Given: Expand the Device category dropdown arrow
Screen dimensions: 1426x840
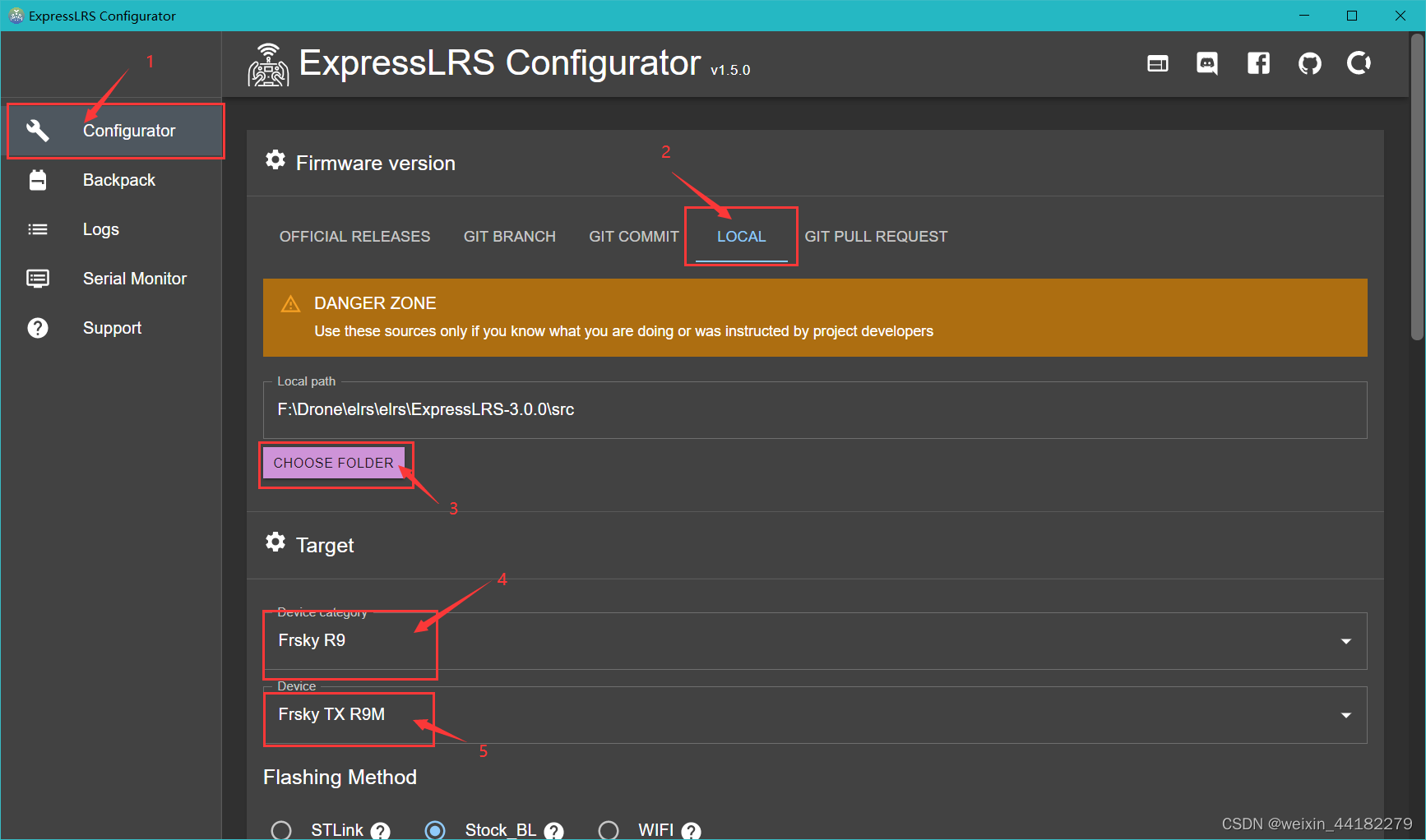Looking at the screenshot, I should tap(1346, 641).
